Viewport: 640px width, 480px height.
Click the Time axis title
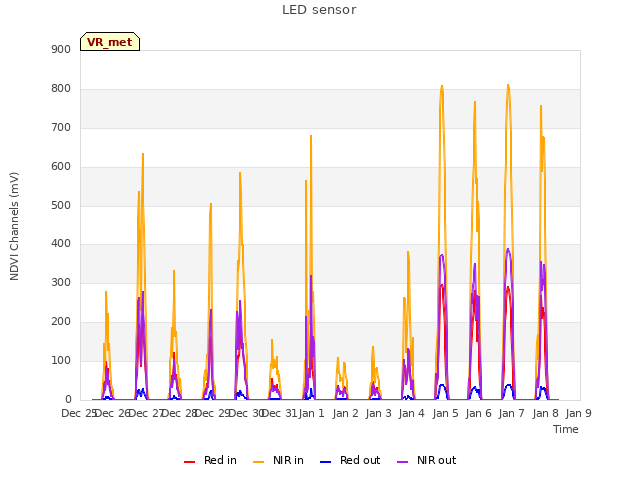pos(566,429)
